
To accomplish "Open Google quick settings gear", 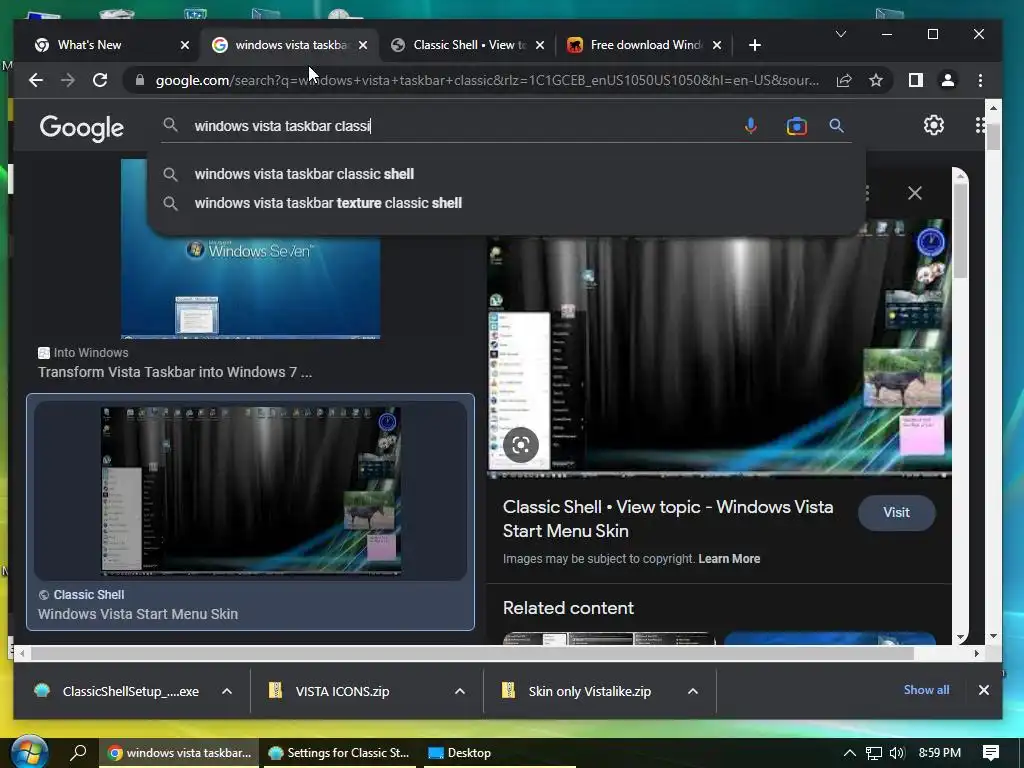I will tap(933, 125).
